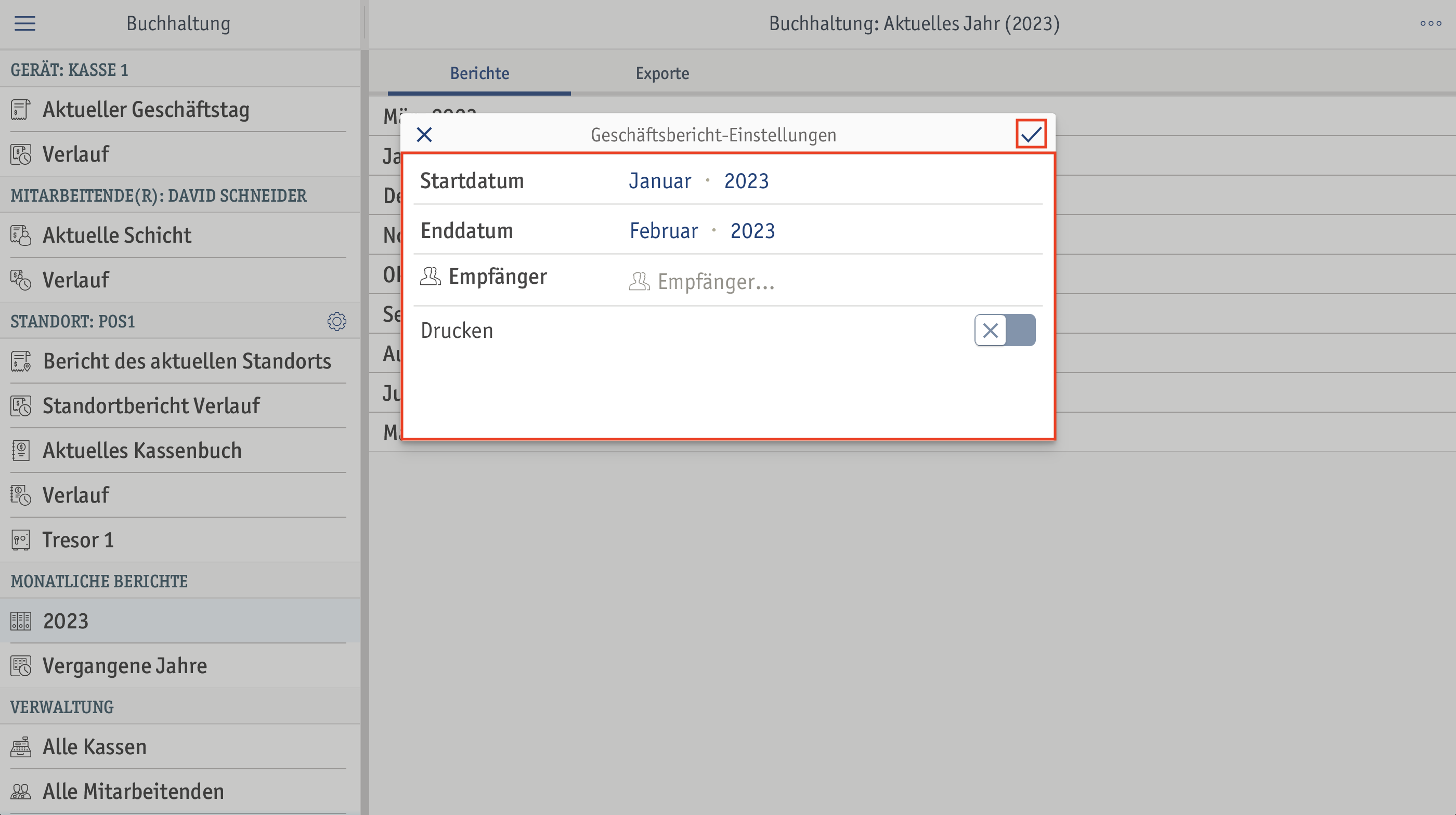Click the STANDORT: POS1 header text

point(73,321)
